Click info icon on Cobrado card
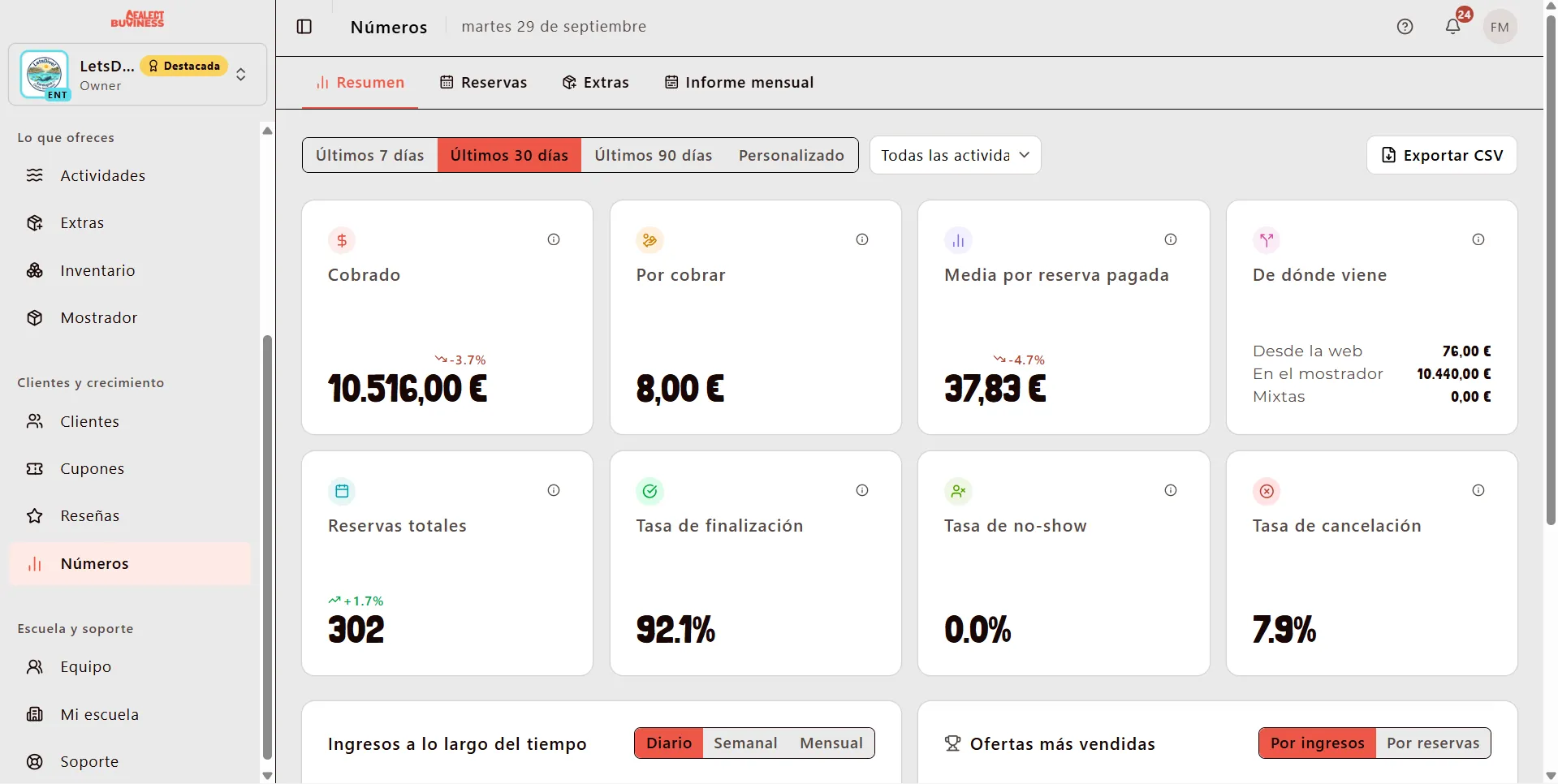This screenshot has width=1558, height=784. pos(554,239)
